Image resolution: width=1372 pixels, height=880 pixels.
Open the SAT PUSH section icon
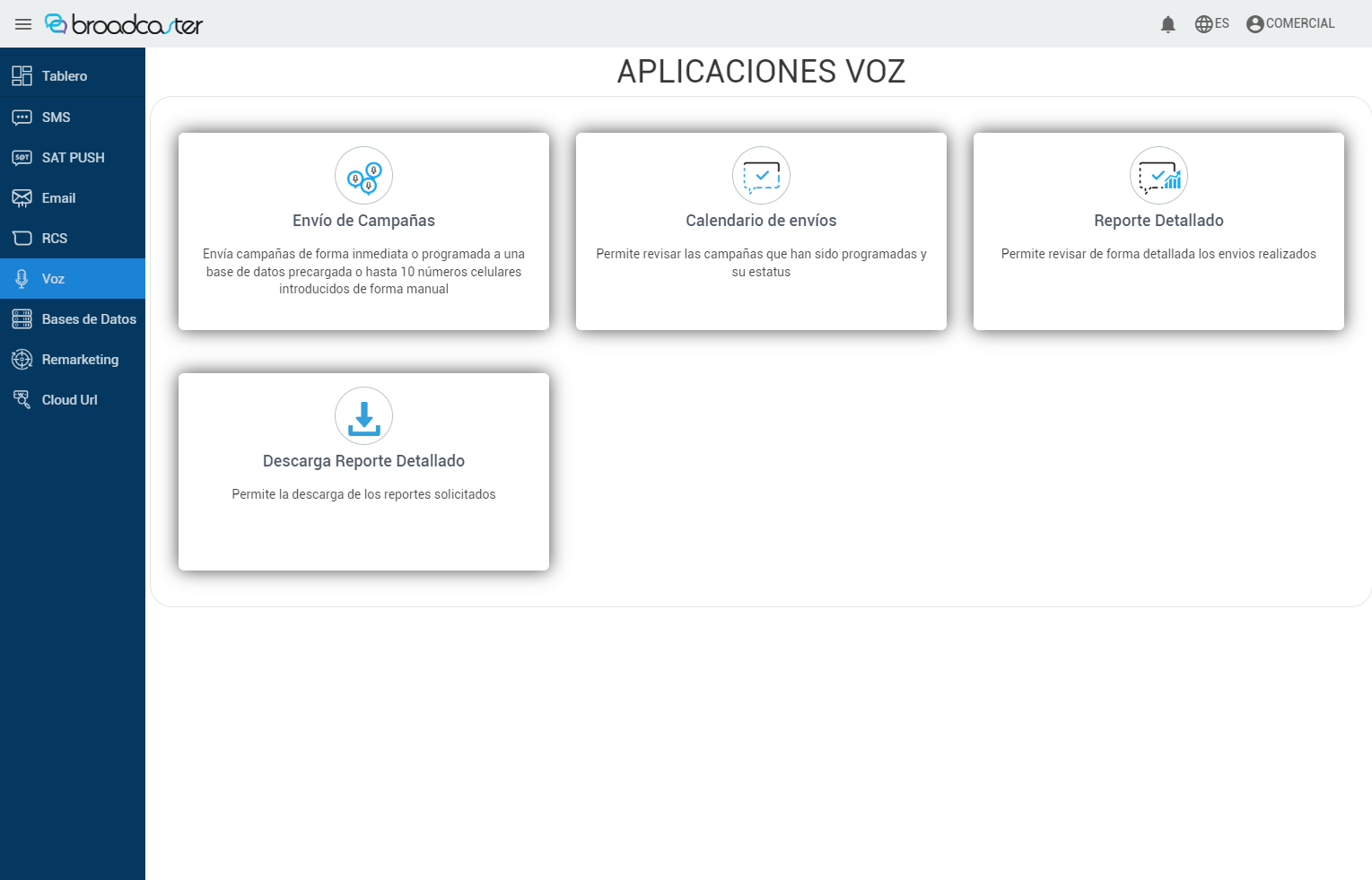pos(22,157)
